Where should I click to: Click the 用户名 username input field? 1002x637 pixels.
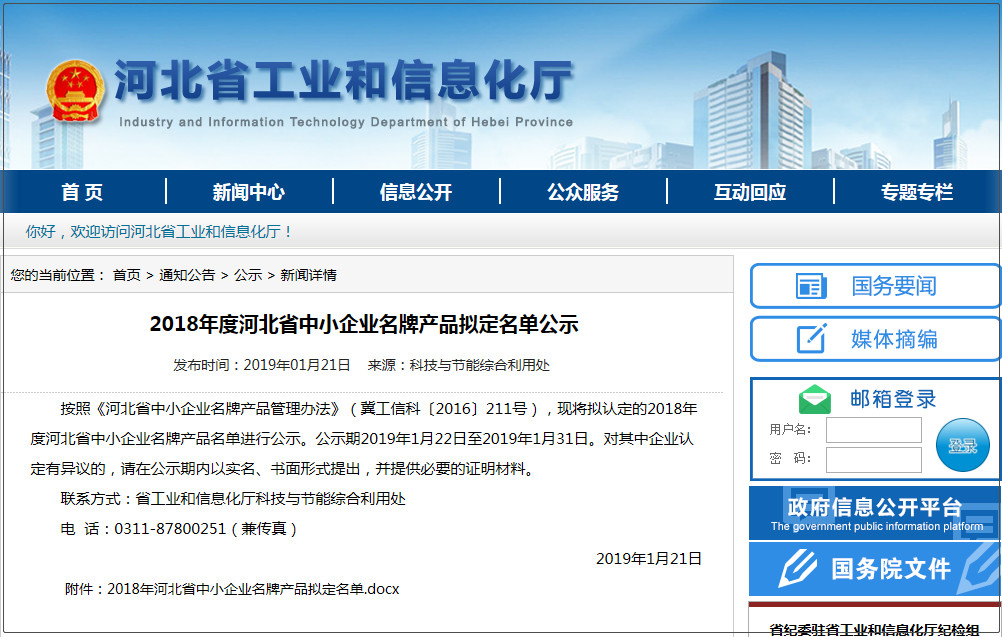(873, 430)
